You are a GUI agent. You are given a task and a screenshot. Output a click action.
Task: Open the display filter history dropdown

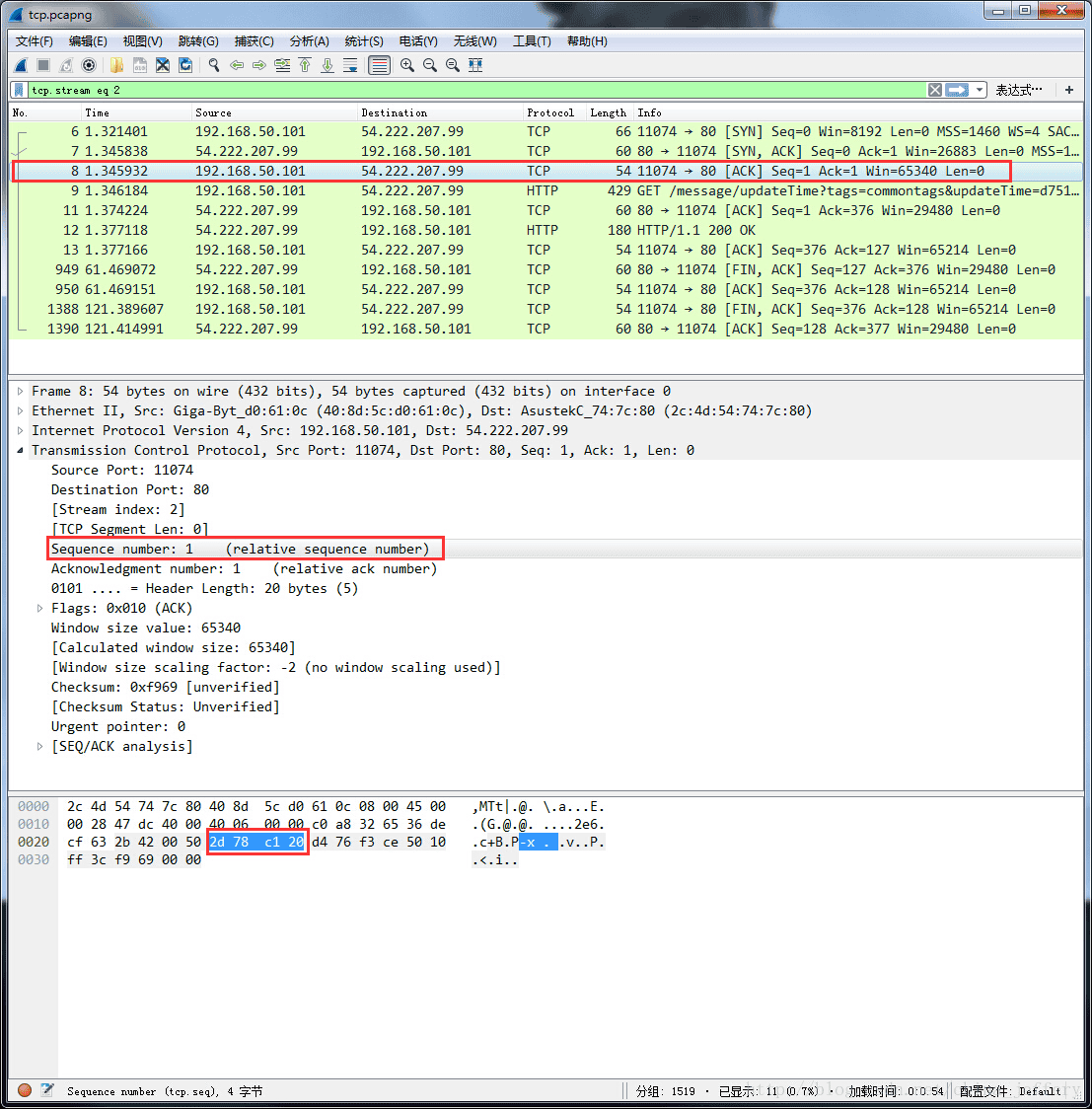[x=980, y=90]
